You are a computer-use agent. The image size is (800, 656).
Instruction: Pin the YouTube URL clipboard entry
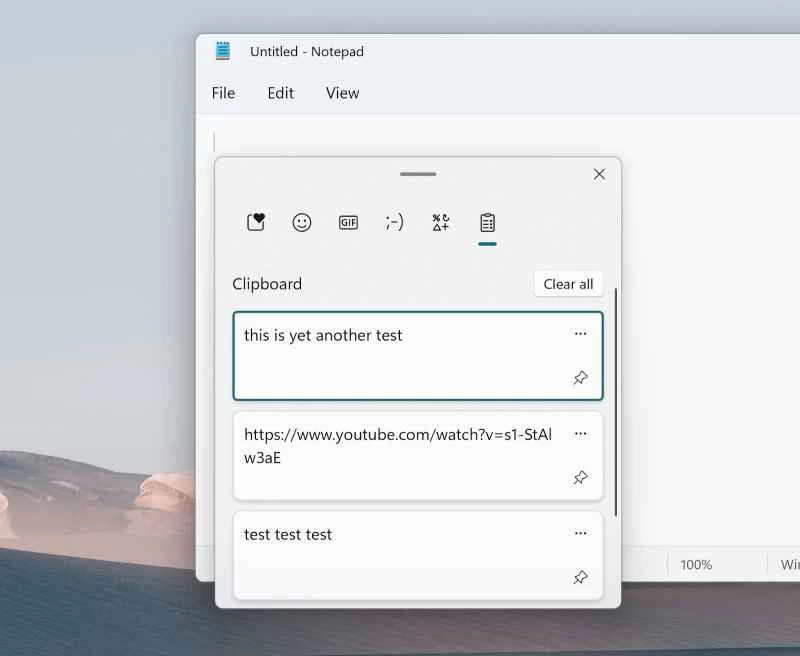[581, 478]
